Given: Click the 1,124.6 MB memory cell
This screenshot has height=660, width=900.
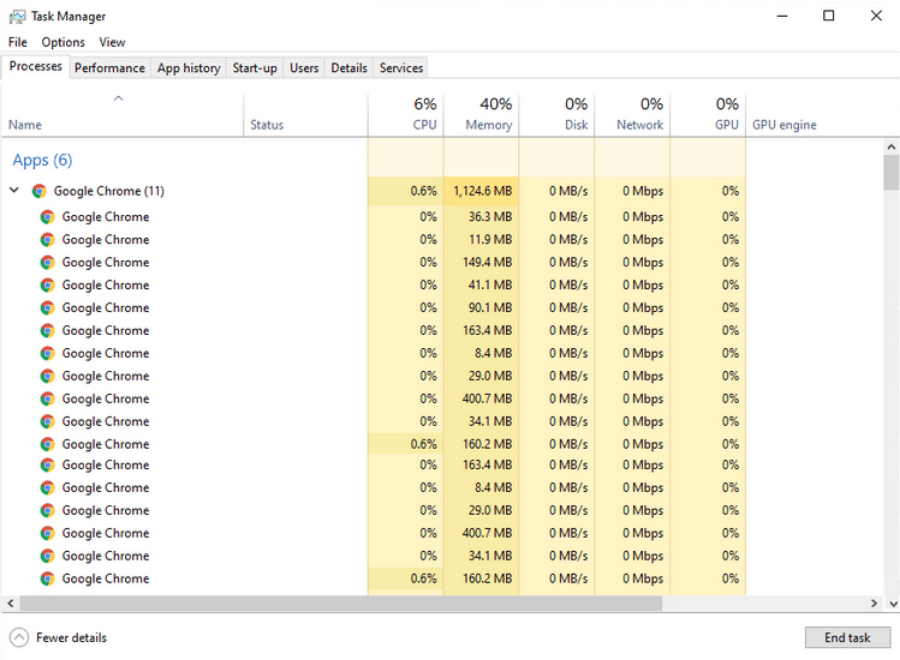Looking at the screenshot, I should click(482, 191).
